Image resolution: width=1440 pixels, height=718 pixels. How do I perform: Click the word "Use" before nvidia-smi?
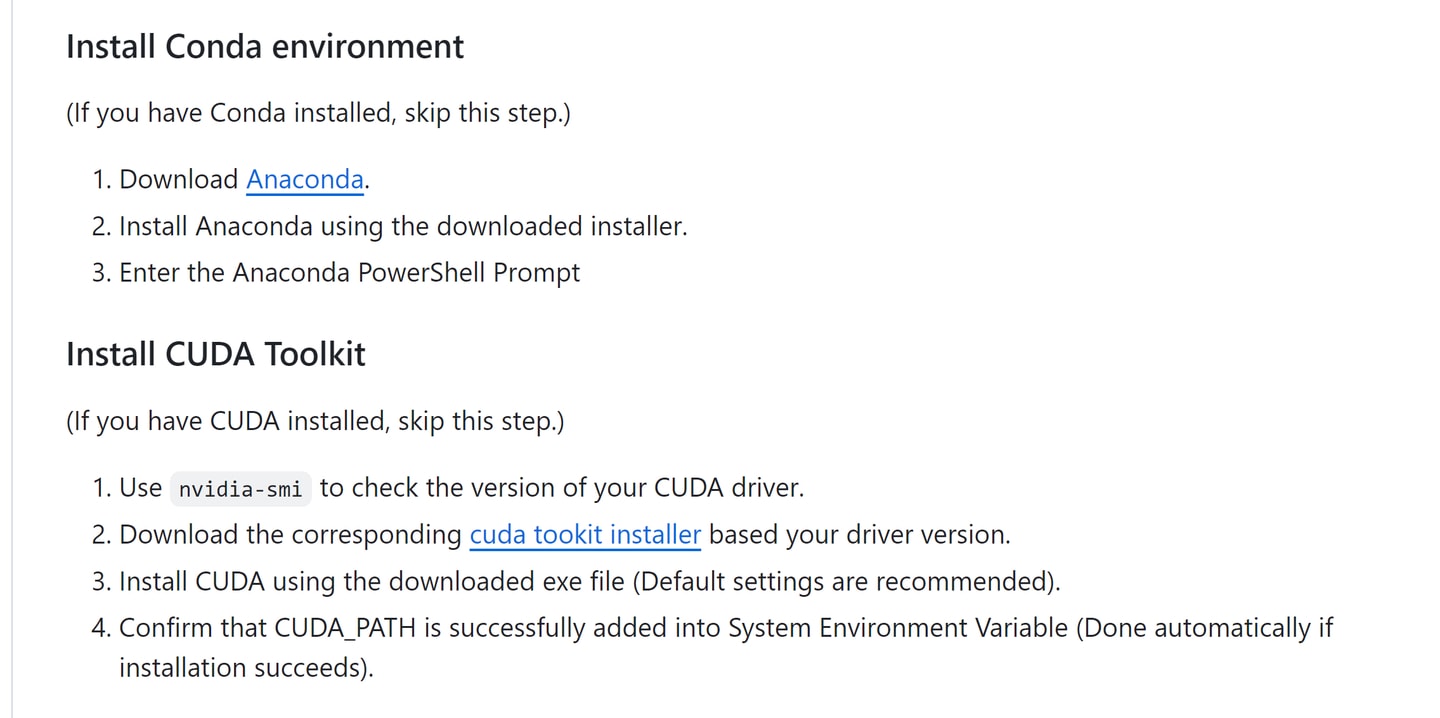click(140, 488)
